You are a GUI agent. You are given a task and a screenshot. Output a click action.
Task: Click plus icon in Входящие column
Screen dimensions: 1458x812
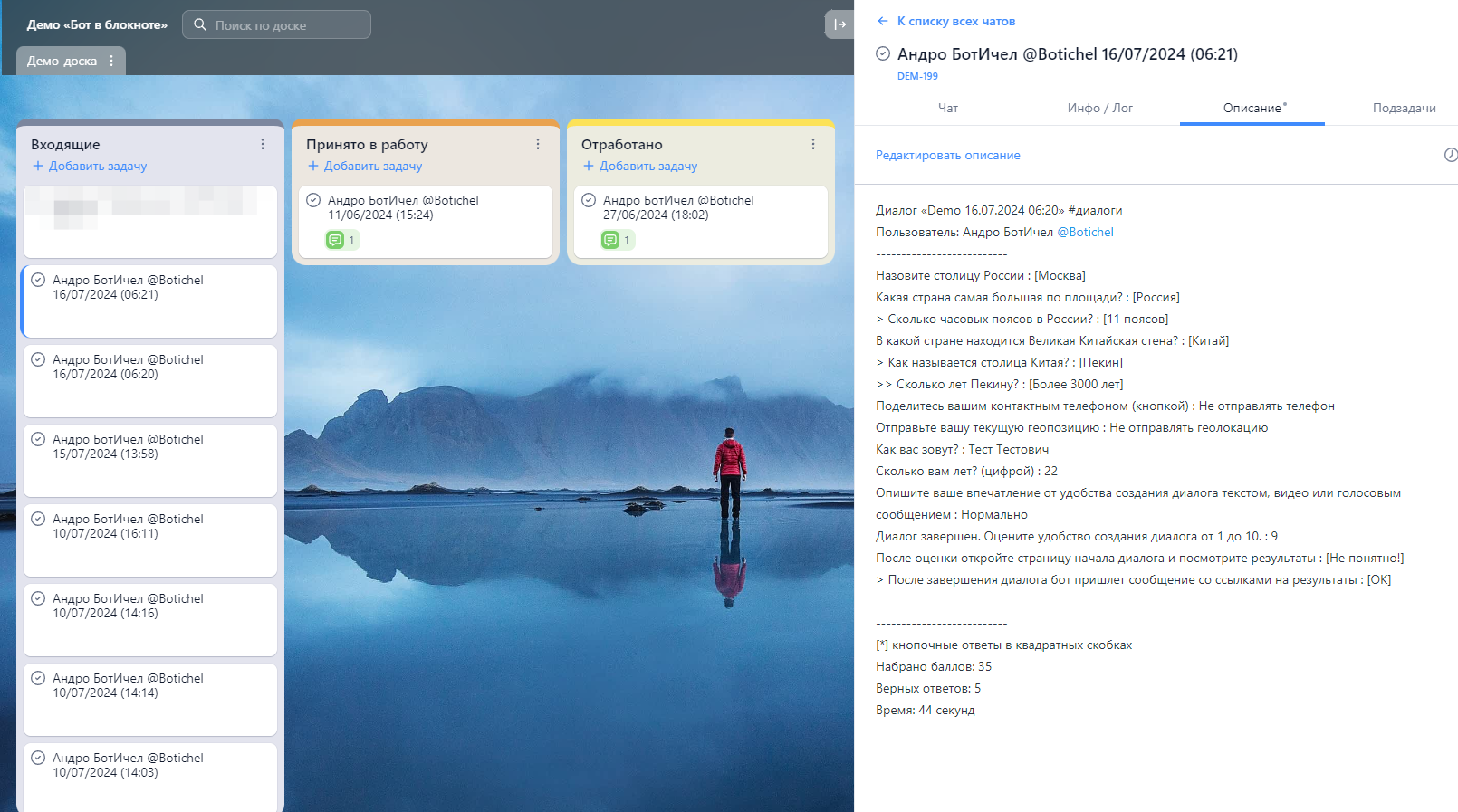pyautogui.click(x=38, y=166)
